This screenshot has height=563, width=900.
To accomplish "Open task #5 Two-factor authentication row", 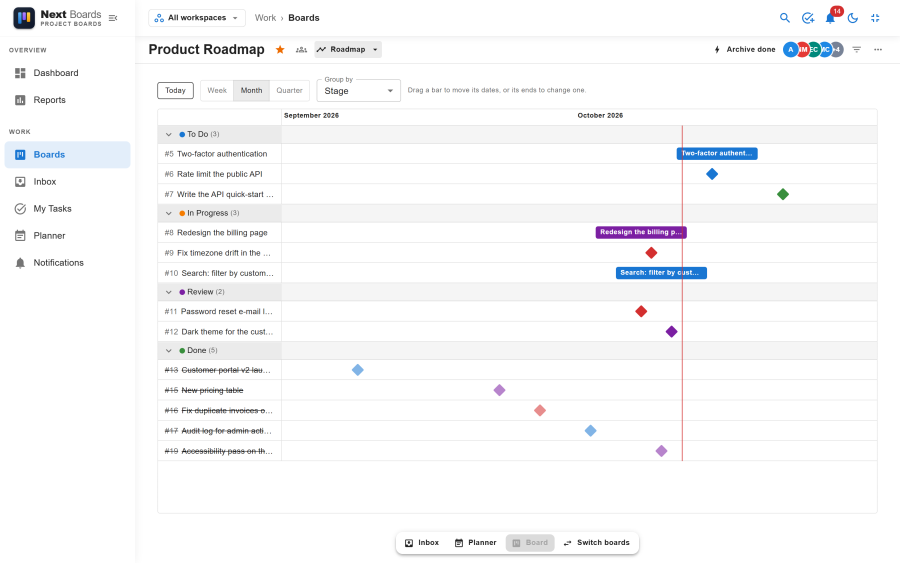I will [219, 154].
